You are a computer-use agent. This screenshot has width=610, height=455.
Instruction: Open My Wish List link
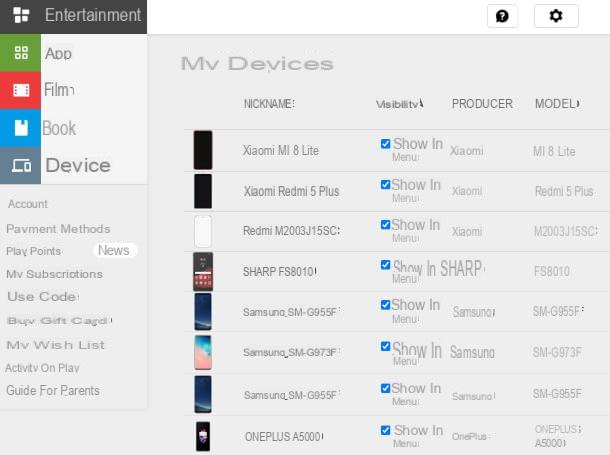[56, 345]
